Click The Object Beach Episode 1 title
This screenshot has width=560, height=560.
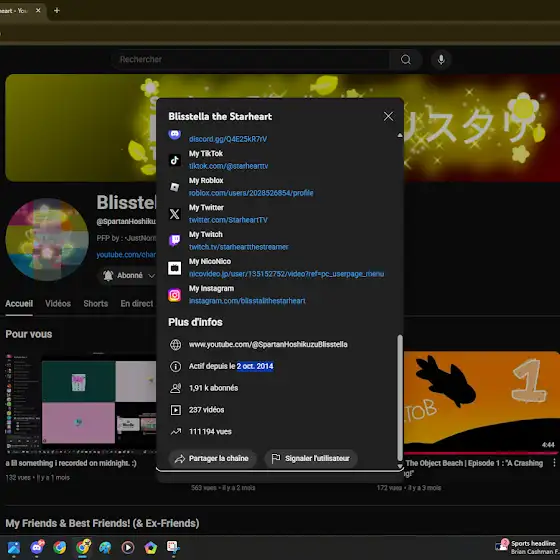[x=474, y=468]
